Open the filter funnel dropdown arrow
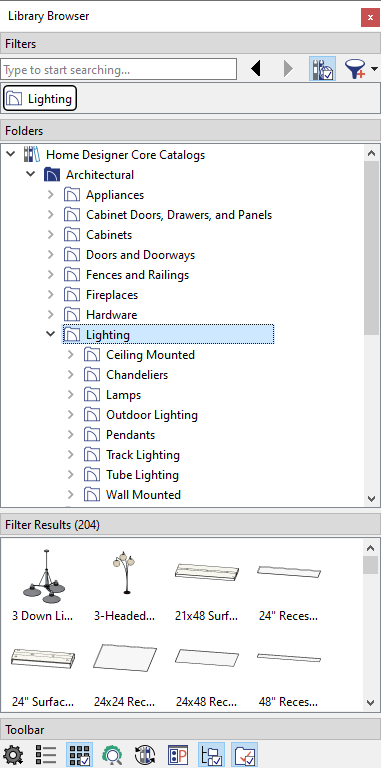 375,69
